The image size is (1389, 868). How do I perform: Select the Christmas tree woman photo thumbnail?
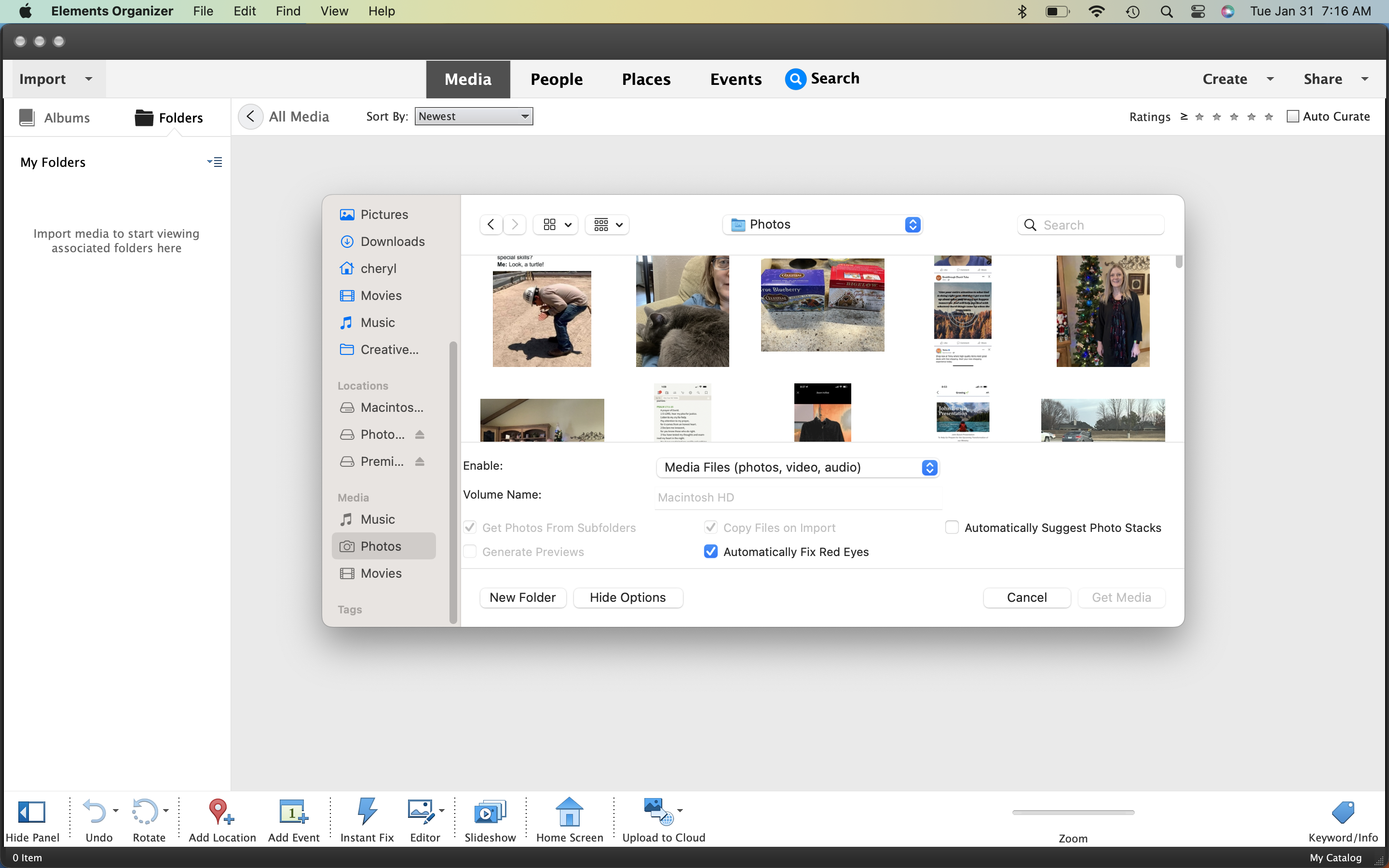click(1103, 311)
